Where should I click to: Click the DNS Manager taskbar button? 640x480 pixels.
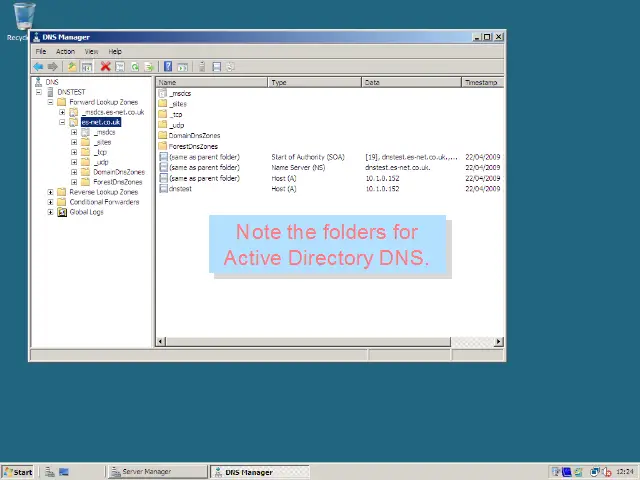coord(260,472)
